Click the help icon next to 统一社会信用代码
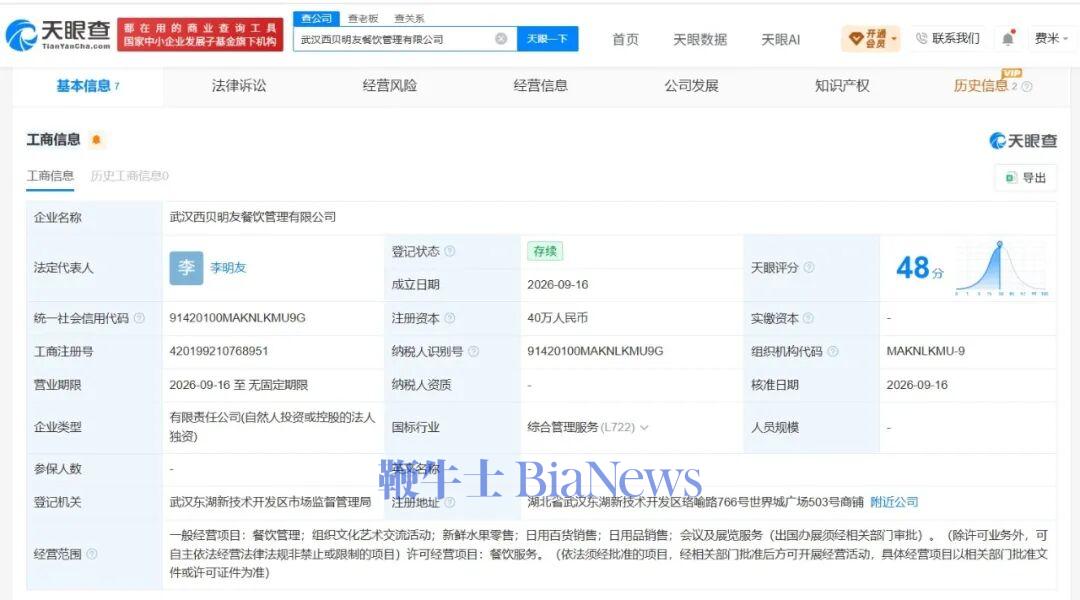The height and width of the screenshot is (600, 1080). pos(139,318)
